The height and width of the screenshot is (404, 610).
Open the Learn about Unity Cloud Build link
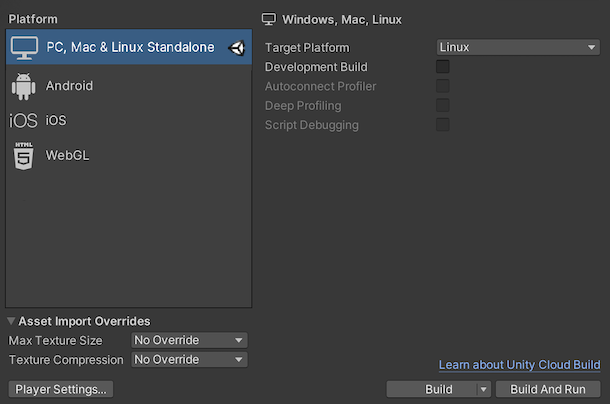[519, 365]
